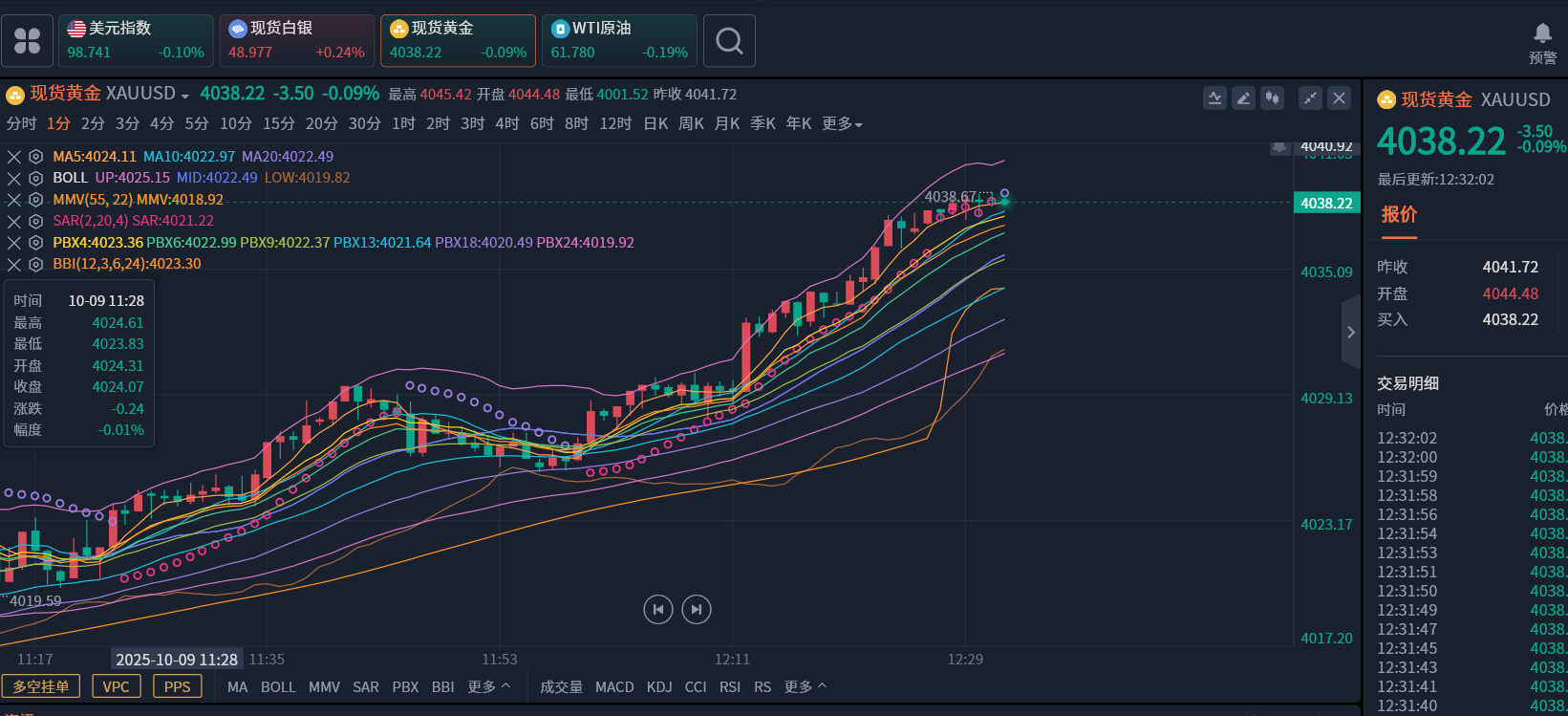Switch to the 日K timeframe
The image size is (1568, 716).
655,124
